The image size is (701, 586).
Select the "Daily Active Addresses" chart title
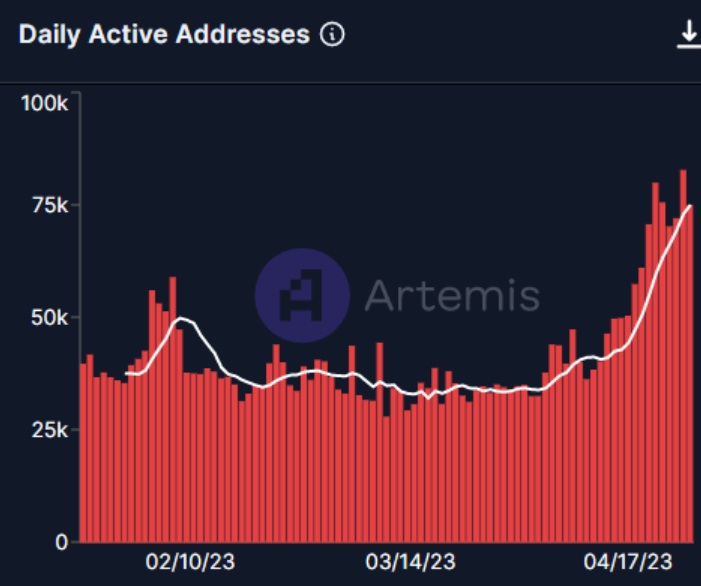click(164, 34)
